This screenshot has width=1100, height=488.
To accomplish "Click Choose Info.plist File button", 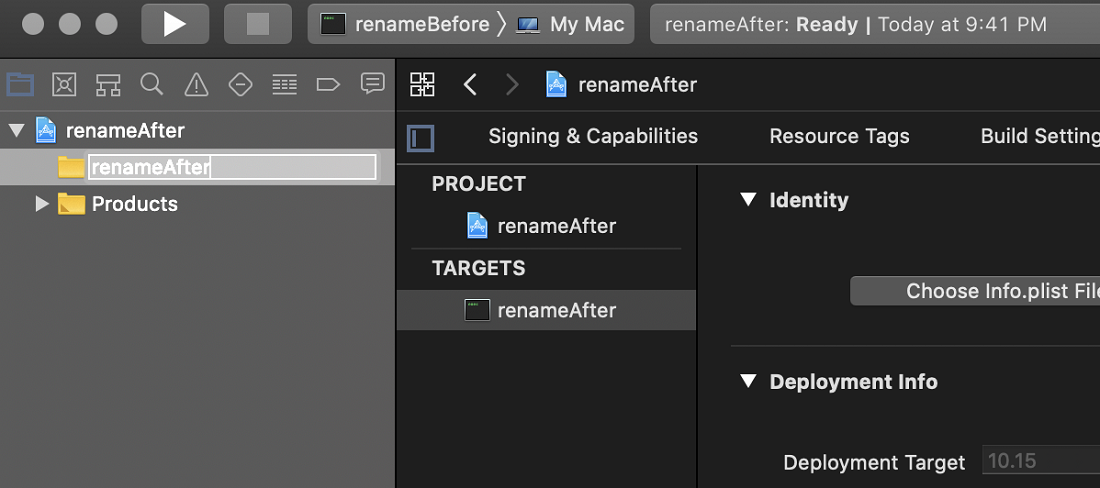I will tap(975, 291).
